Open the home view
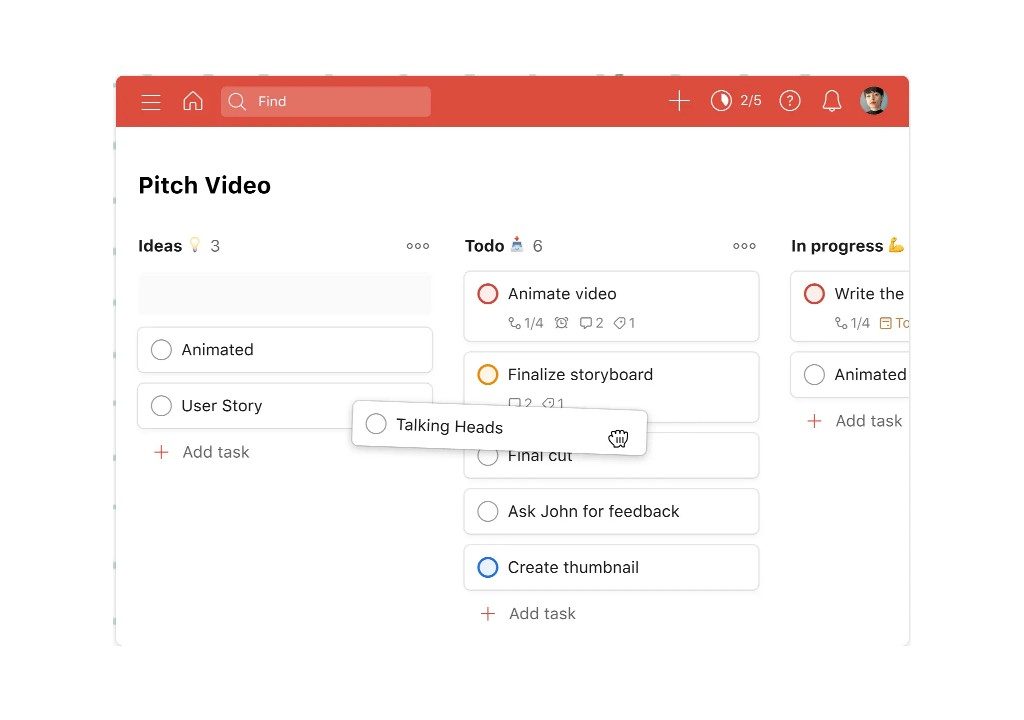1024x720 pixels. [193, 101]
